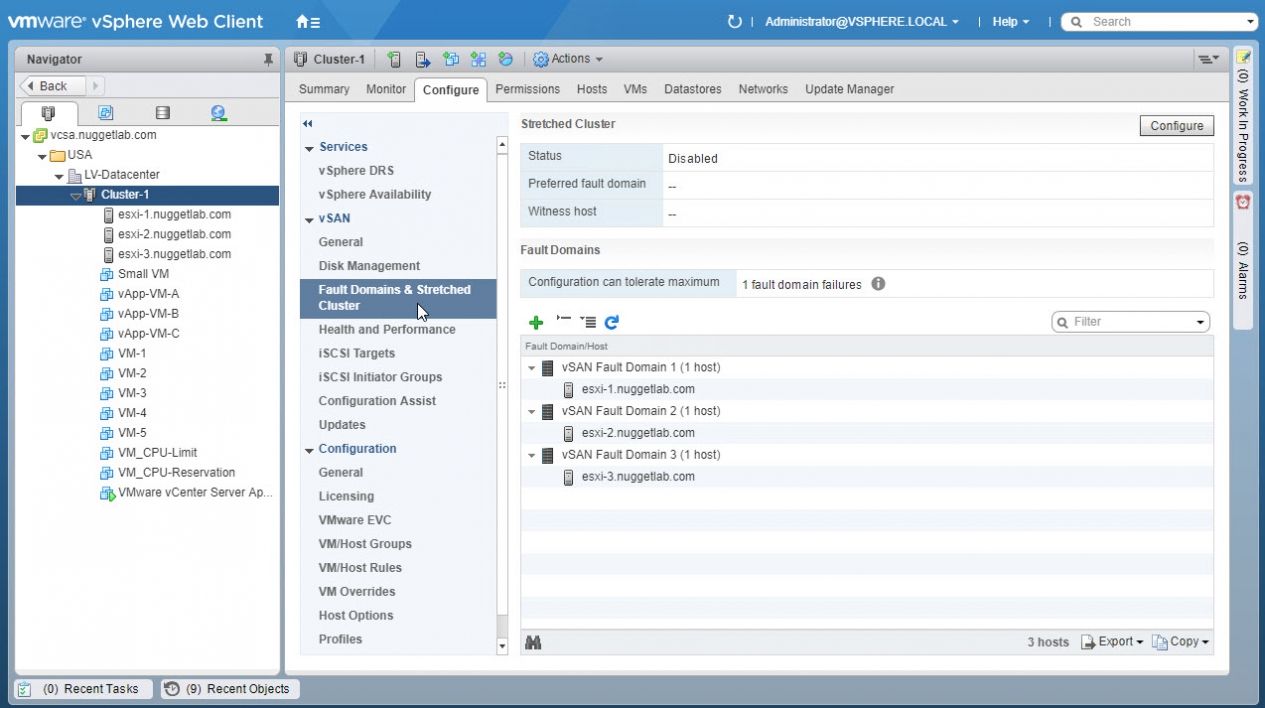Open the Datastores tab
The width and height of the screenshot is (1265, 708).
pos(692,89)
